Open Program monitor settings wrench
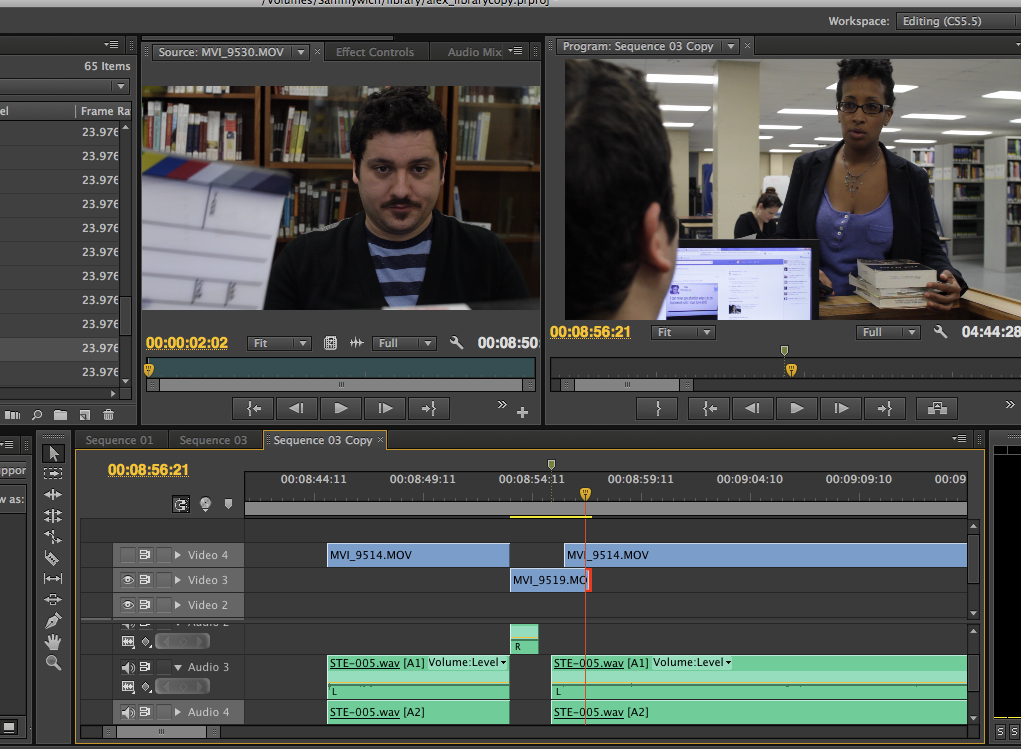The height and width of the screenshot is (749, 1021). tap(940, 332)
